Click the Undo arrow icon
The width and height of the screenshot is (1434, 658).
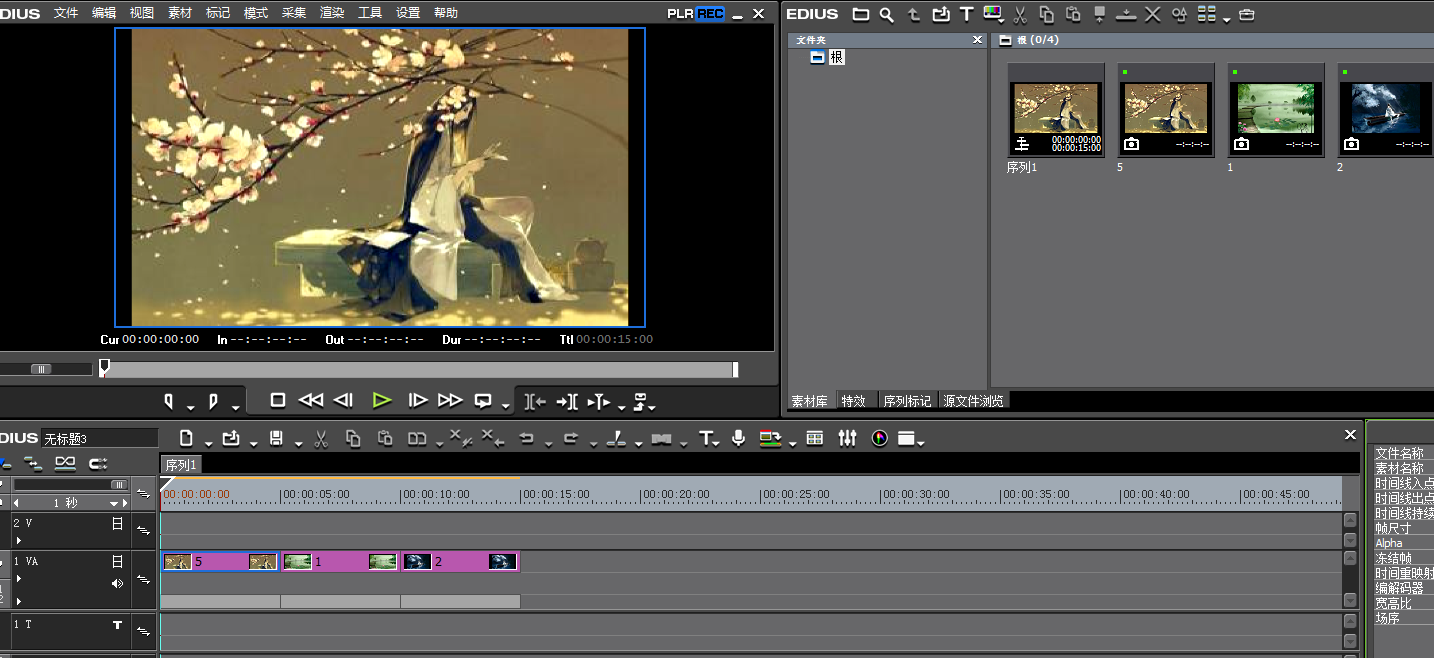(527, 438)
